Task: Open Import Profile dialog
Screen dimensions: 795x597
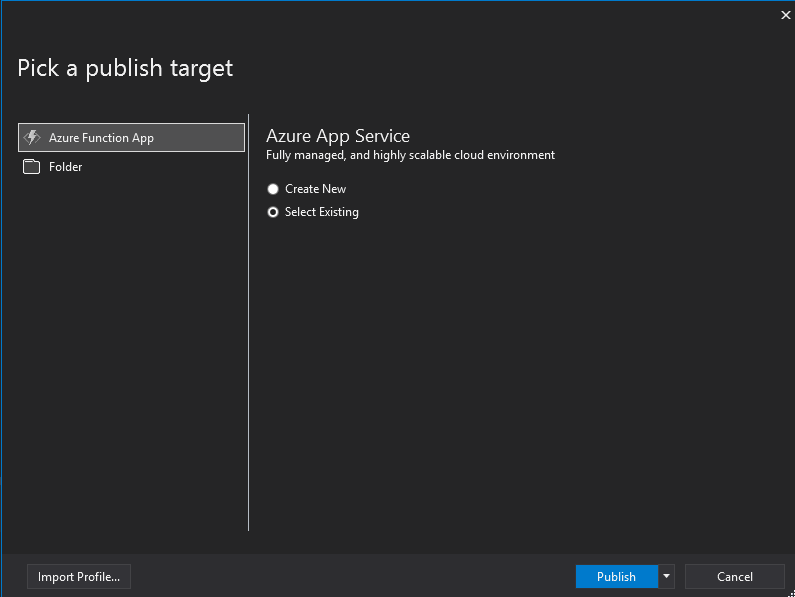Action: [79, 577]
